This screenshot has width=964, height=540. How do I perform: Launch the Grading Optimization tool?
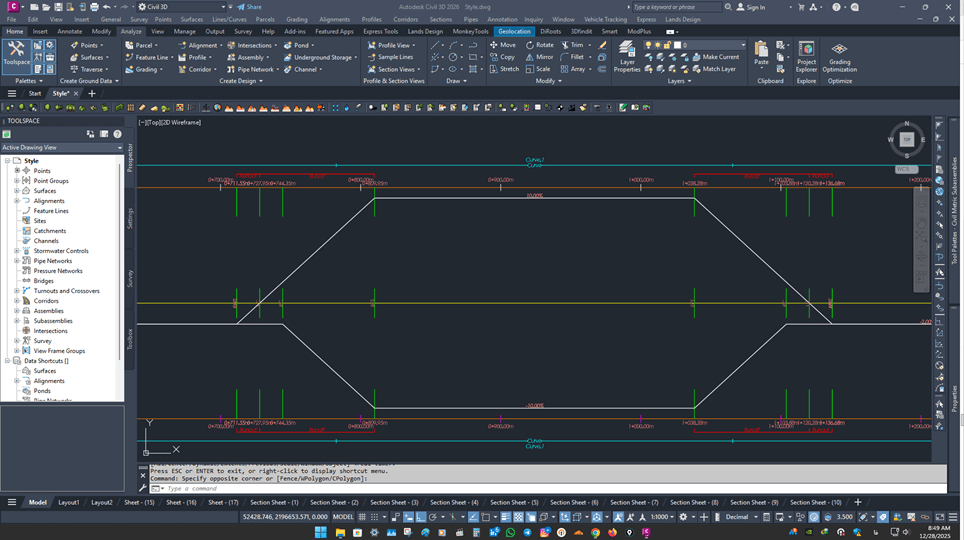pyautogui.click(x=840, y=56)
